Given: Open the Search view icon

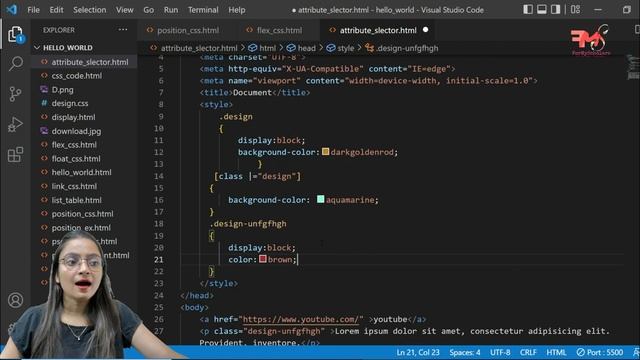Looking at the screenshot, I should click(x=16, y=64).
